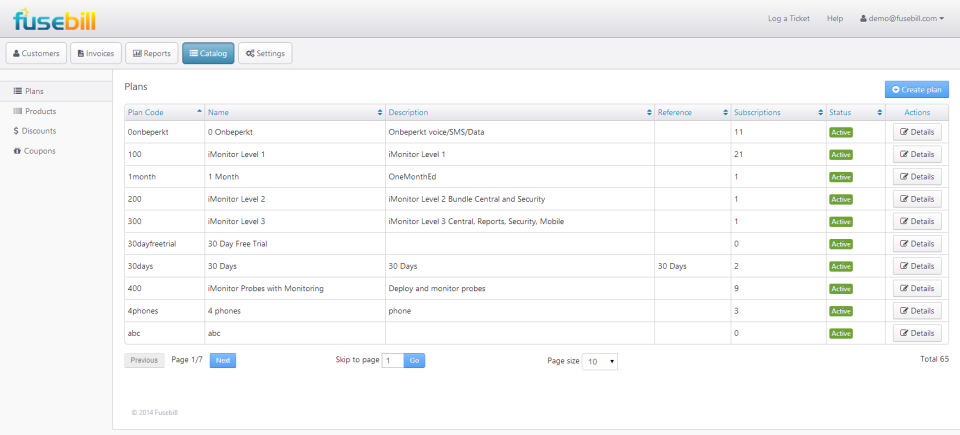Screen dimensions: 960x435
Task: Open the Help link
Action: 834,18
